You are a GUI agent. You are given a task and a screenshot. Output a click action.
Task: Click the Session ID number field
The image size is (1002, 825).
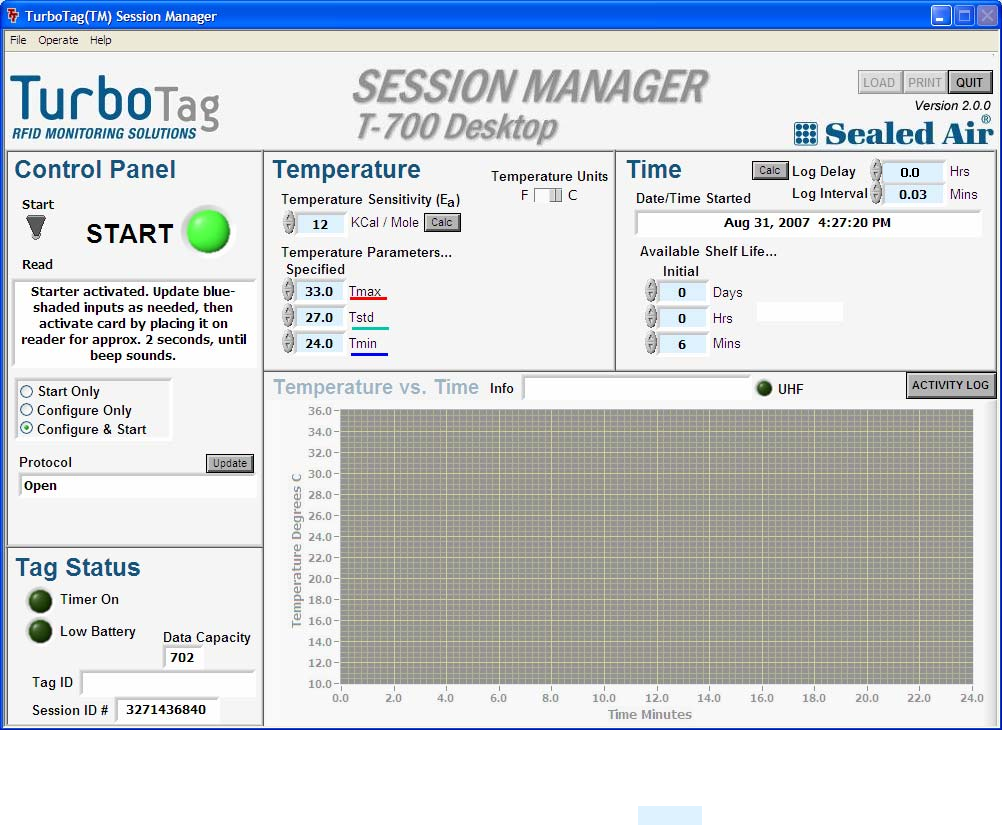point(167,710)
